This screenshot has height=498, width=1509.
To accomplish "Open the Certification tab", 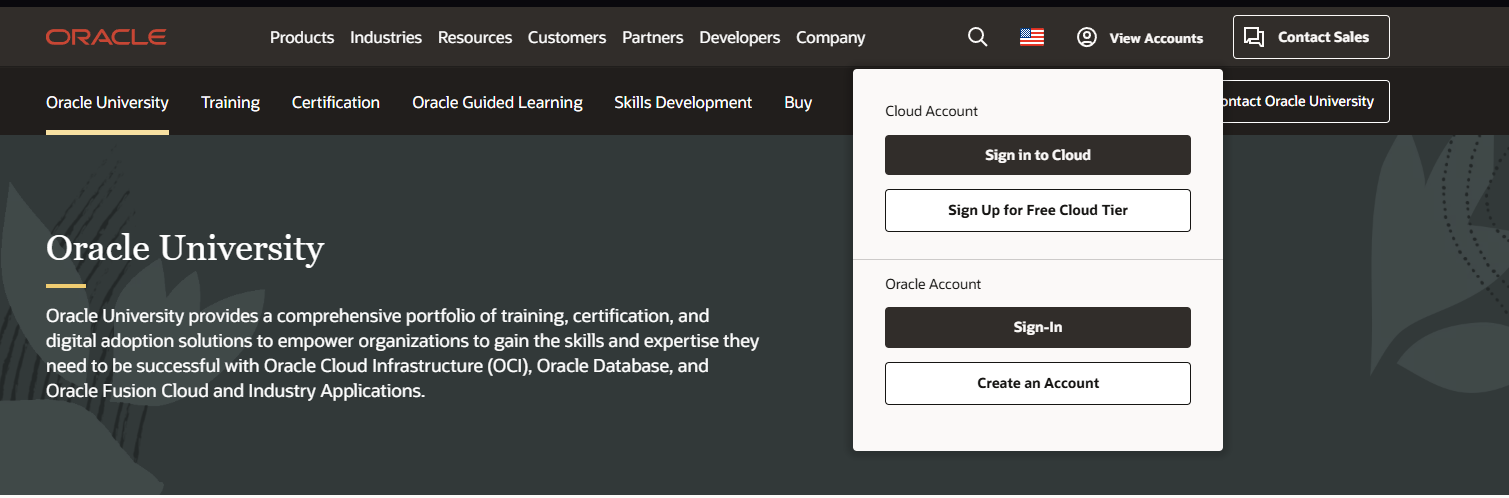I will click(x=336, y=102).
